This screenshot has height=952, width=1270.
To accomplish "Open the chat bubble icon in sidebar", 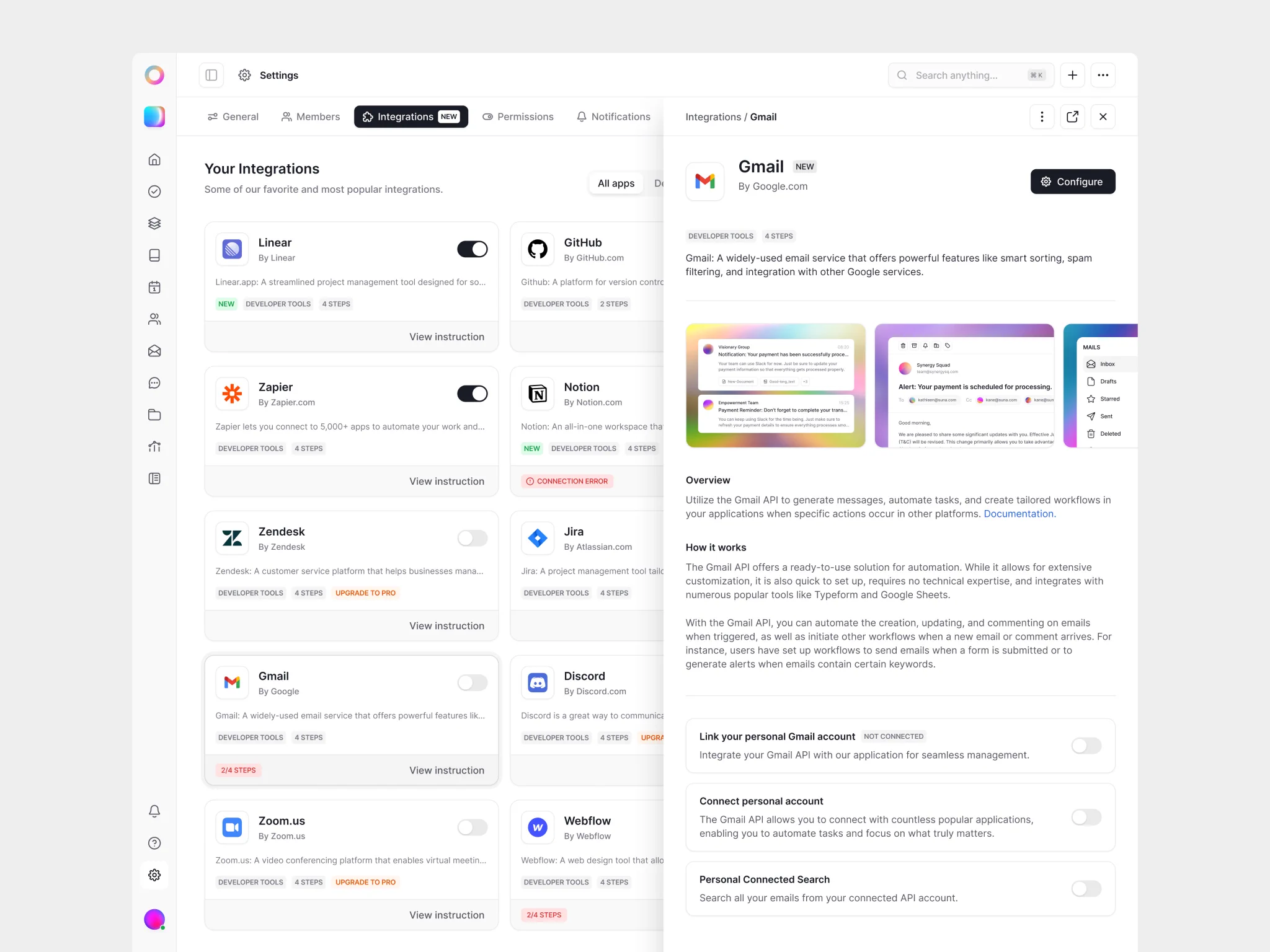I will click(154, 383).
